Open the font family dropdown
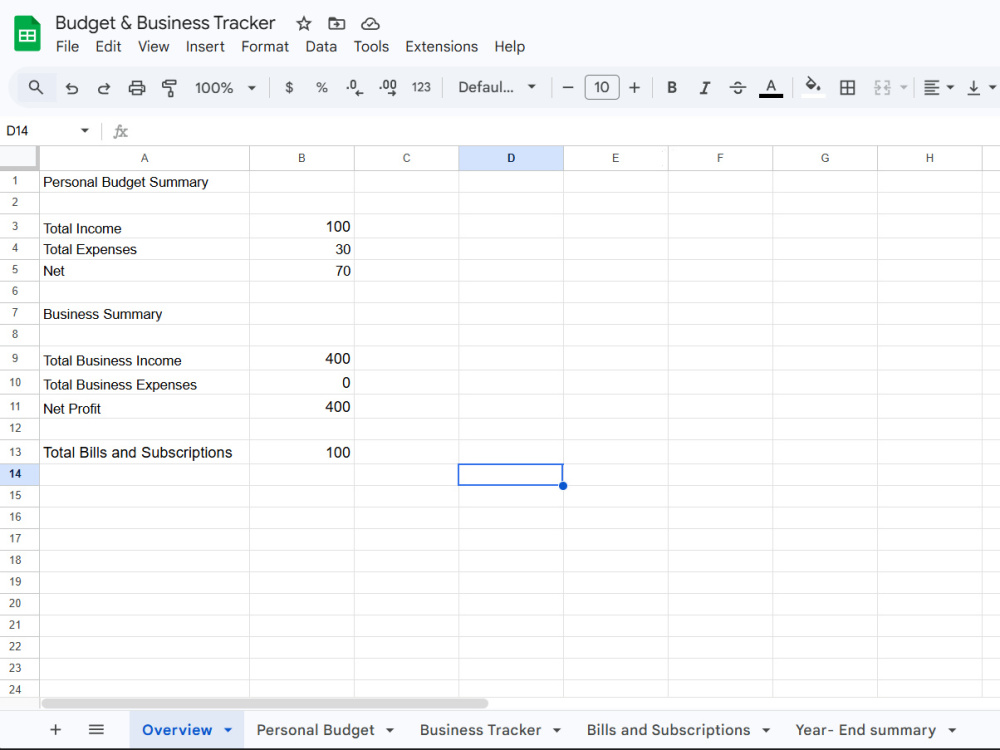This screenshot has height=750, width=1000. click(x=497, y=87)
